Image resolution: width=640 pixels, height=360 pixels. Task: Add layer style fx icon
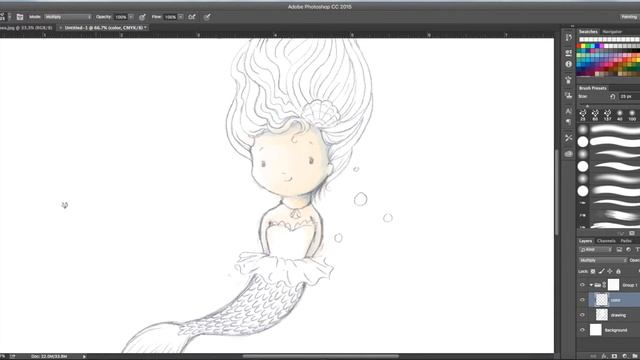pyautogui.click(x=604, y=356)
